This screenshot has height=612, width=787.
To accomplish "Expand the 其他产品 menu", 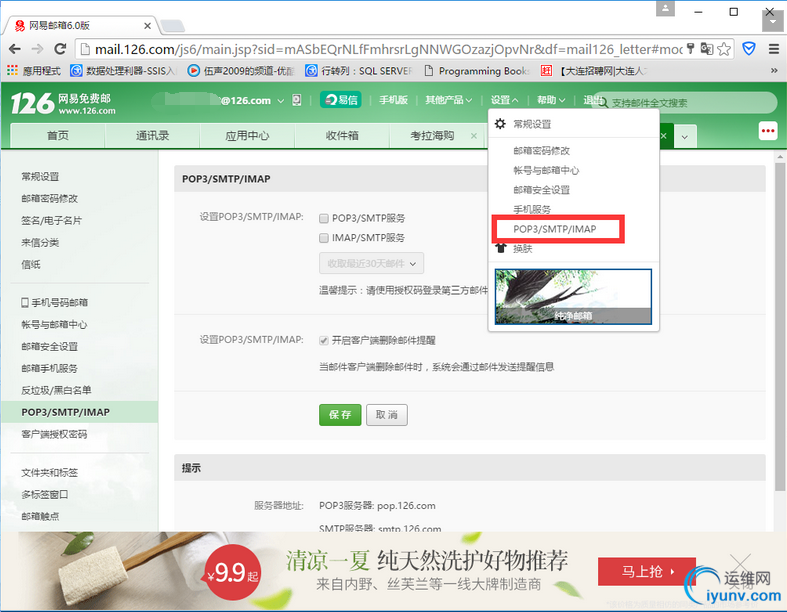I will pos(448,100).
